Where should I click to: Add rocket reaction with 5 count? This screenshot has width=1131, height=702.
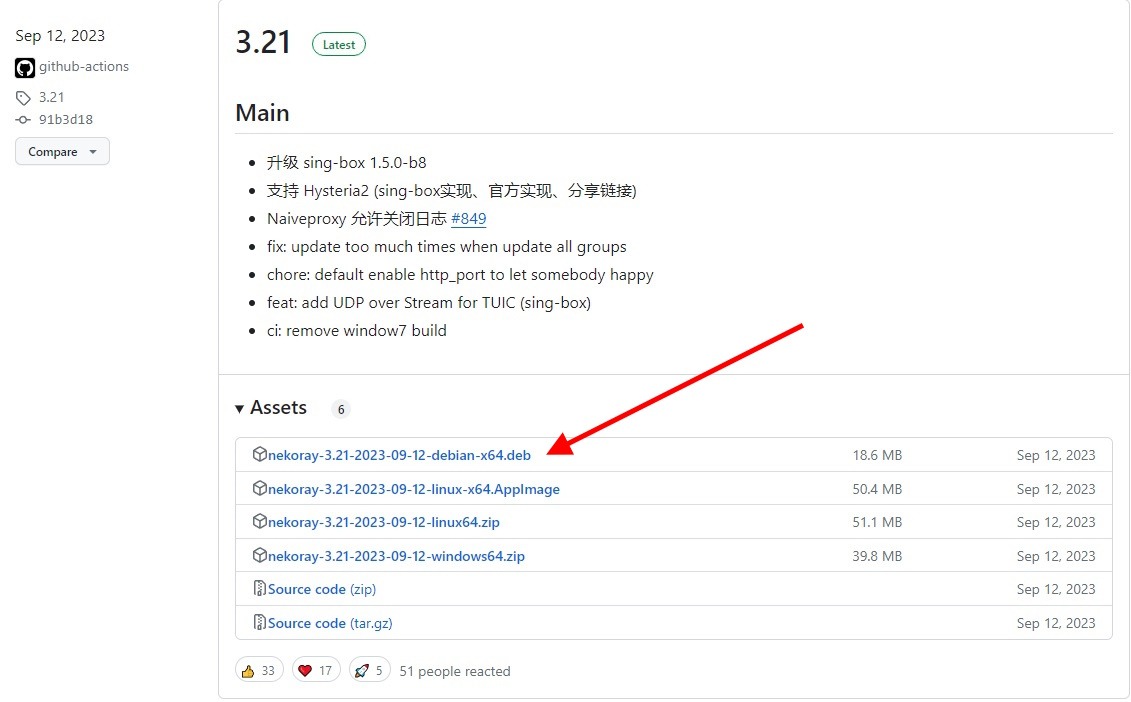point(369,670)
